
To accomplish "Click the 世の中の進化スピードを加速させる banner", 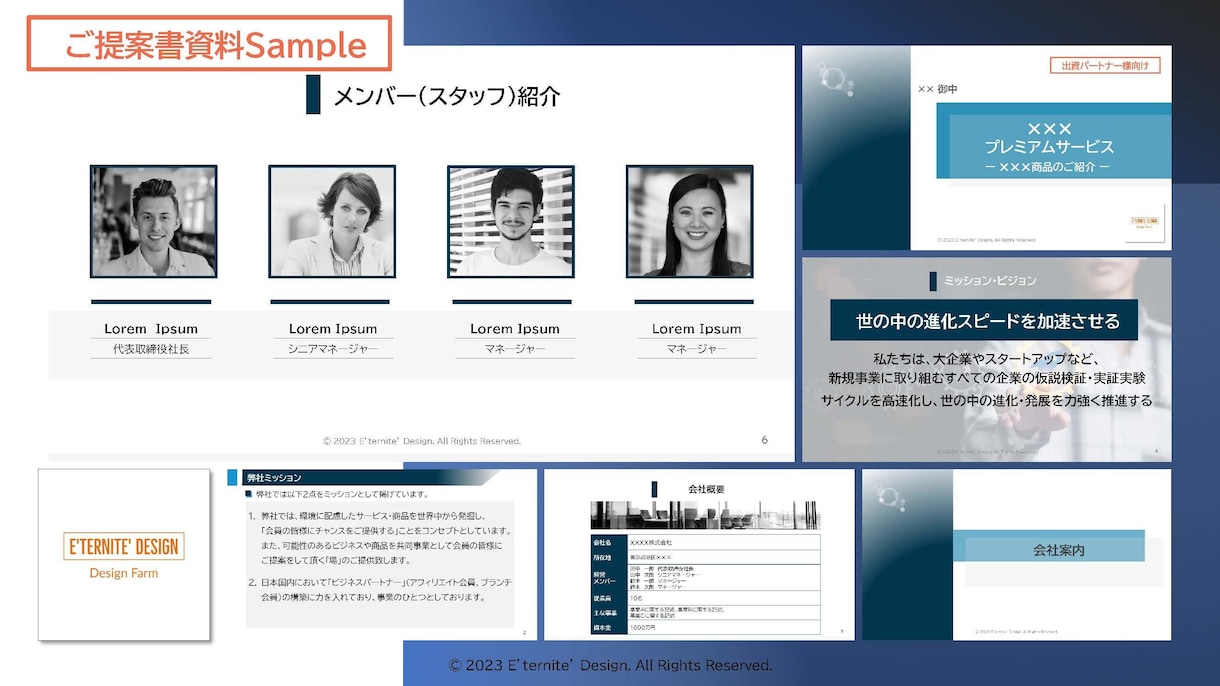I will (x=984, y=321).
